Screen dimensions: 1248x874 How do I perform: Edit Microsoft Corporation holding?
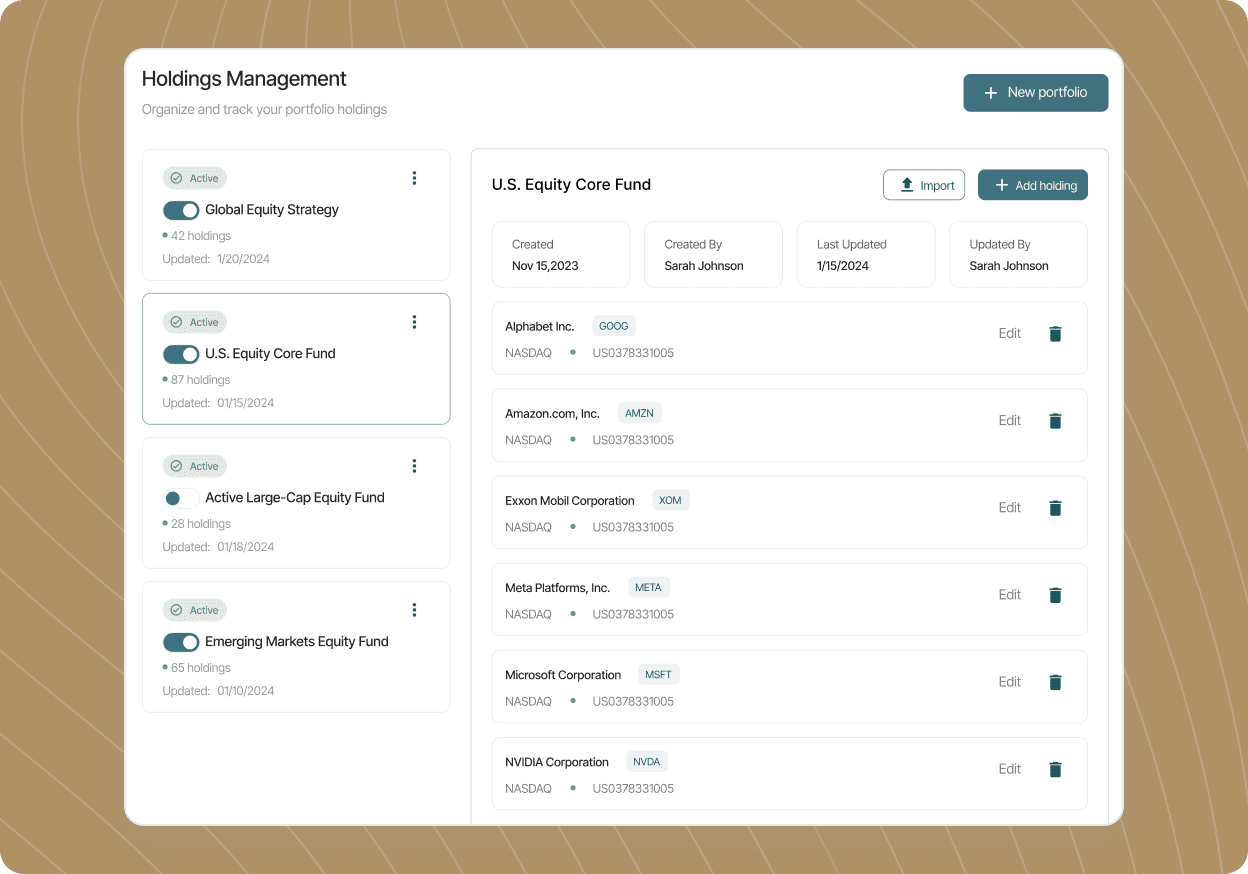click(x=1010, y=682)
